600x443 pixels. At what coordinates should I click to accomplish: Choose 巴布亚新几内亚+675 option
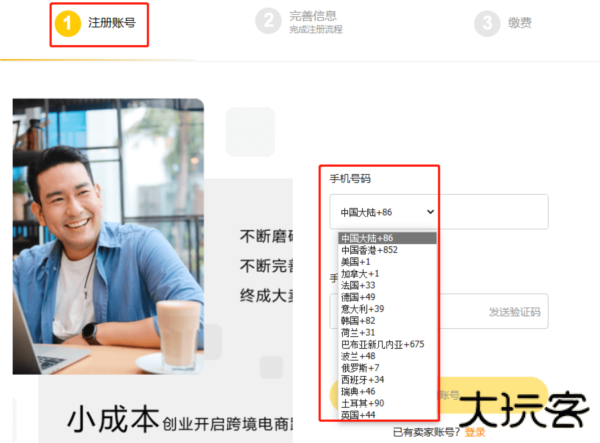(387, 344)
